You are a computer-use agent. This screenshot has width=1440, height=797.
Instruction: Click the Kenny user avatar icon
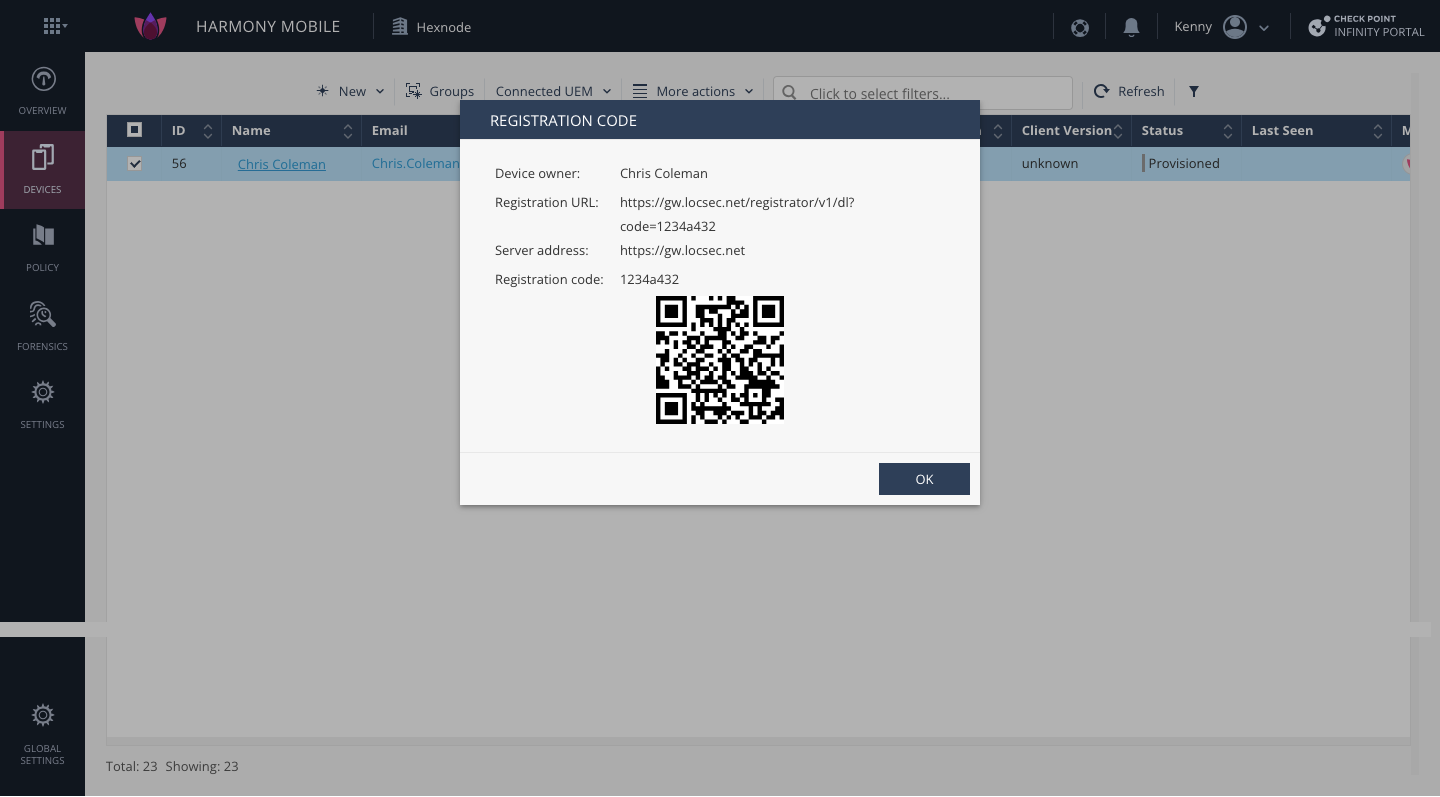(1235, 27)
